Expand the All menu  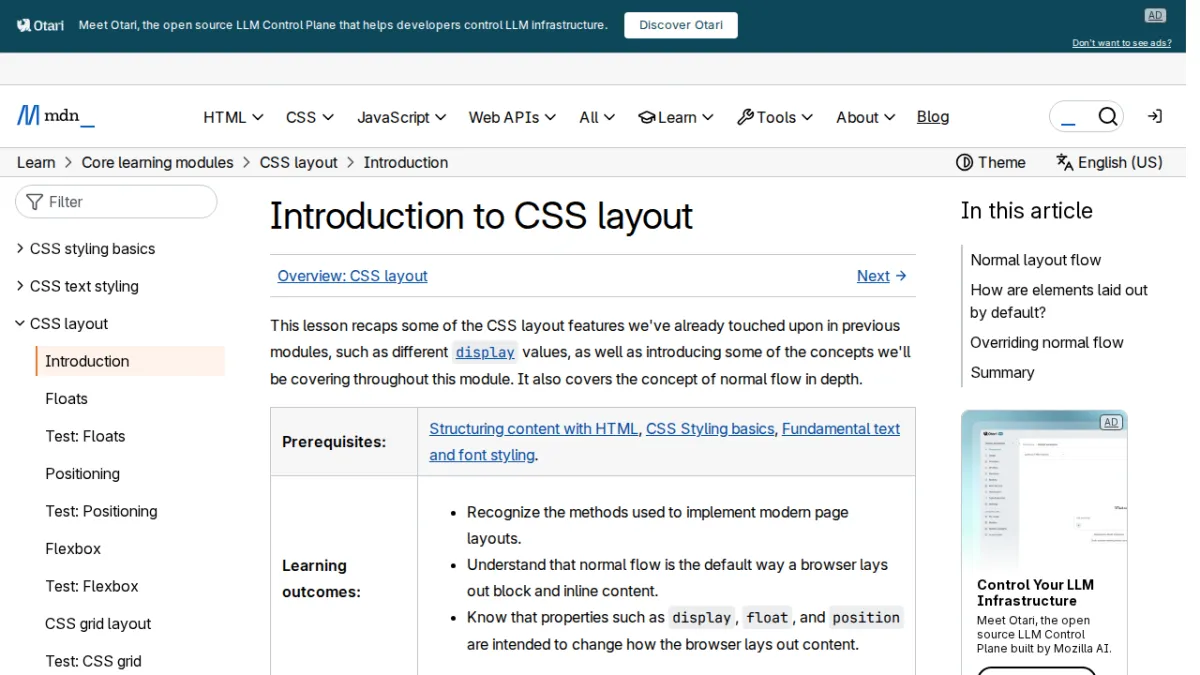tap(597, 117)
